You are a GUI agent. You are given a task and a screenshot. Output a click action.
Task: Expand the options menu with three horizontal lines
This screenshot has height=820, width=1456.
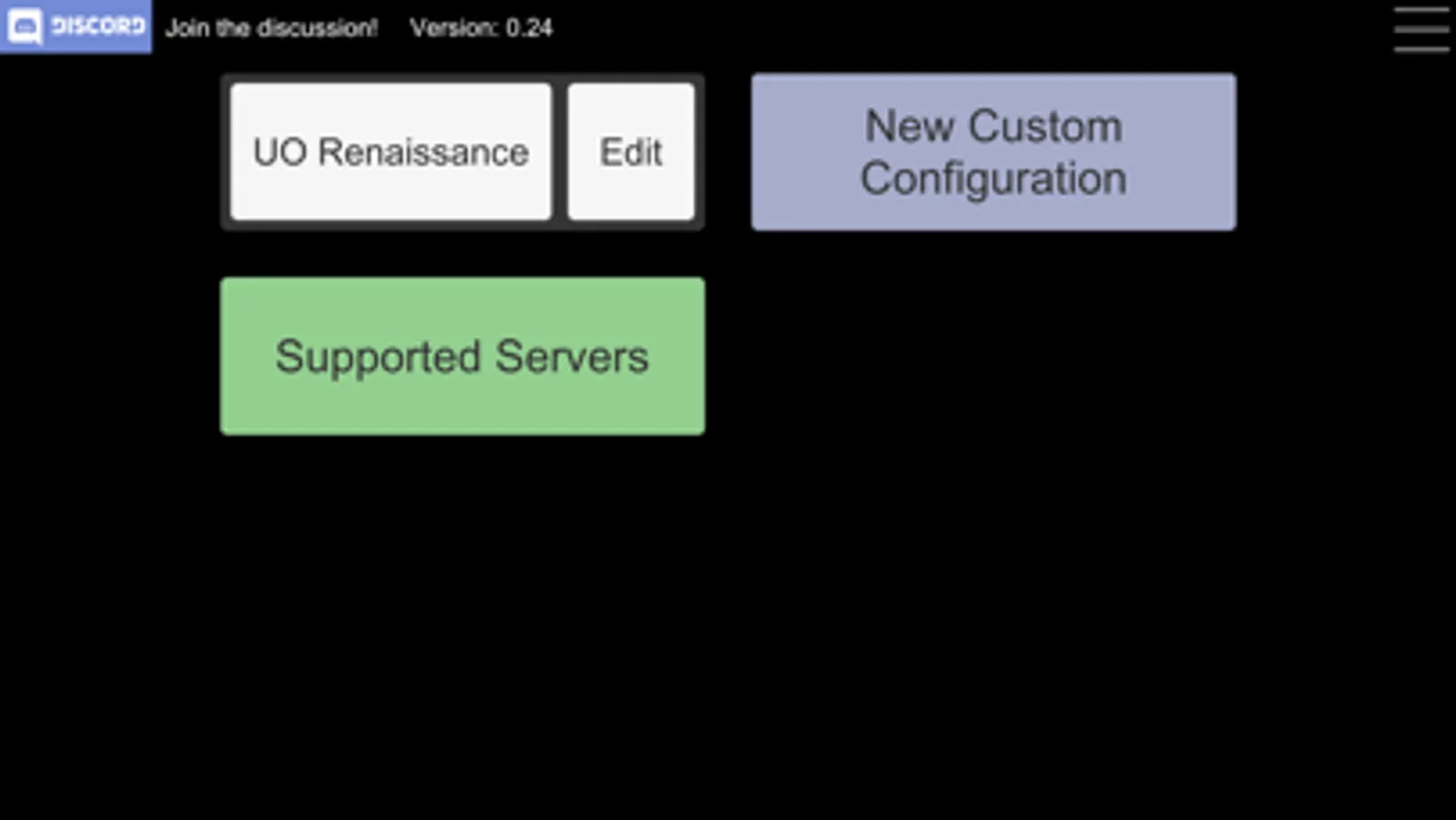pyautogui.click(x=1421, y=29)
